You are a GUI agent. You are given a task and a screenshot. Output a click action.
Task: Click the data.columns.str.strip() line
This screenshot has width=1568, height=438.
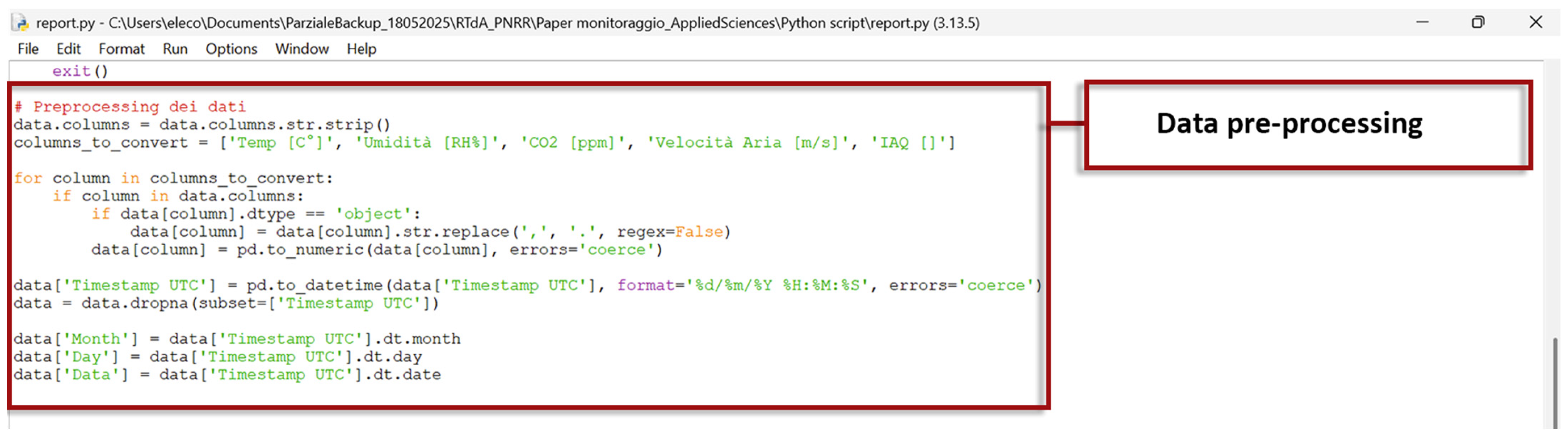(x=201, y=125)
